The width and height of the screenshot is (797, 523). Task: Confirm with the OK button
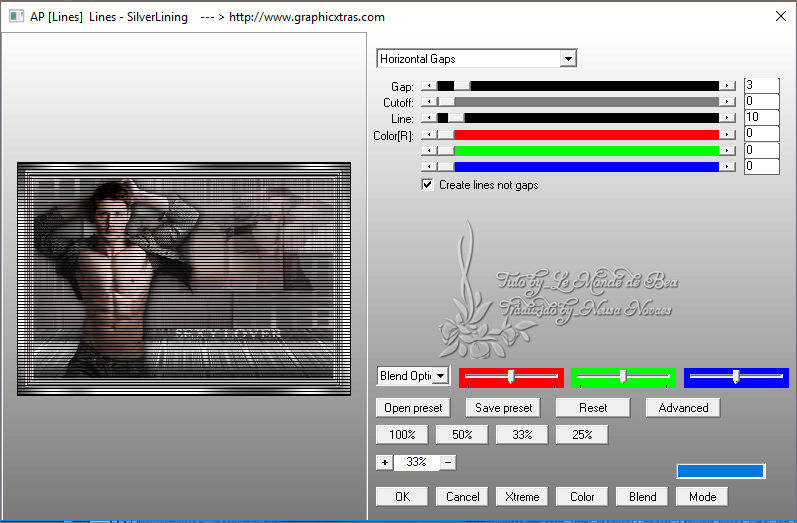pyautogui.click(x=402, y=497)
